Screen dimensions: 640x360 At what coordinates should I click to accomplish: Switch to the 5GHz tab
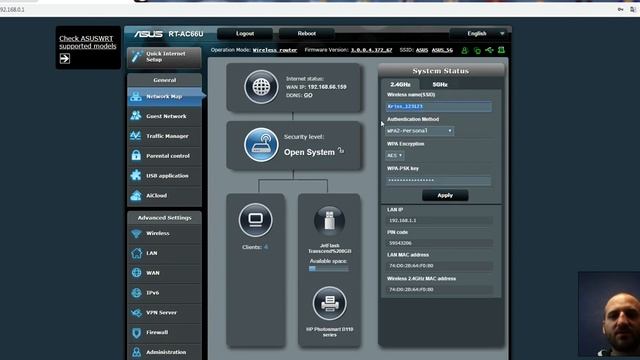(440, 84)
